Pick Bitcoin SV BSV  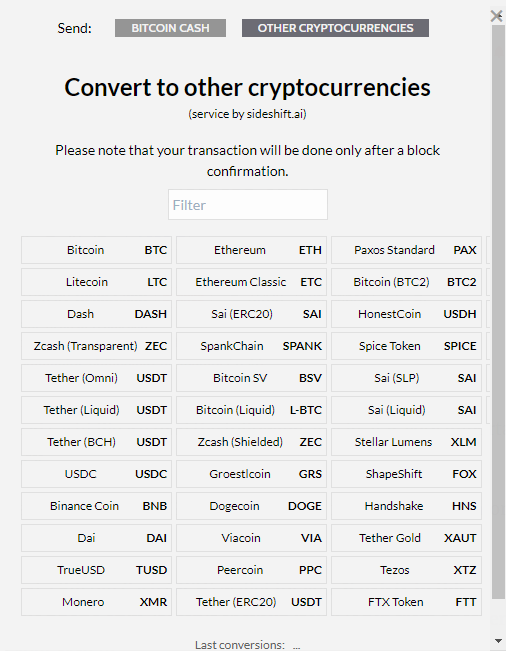[251, 378]
